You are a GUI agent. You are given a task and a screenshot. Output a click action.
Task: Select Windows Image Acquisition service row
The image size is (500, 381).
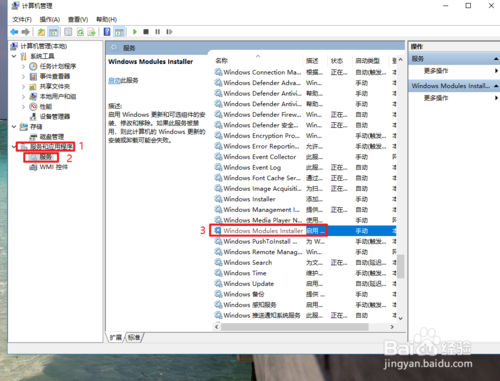tap(305, 189)
